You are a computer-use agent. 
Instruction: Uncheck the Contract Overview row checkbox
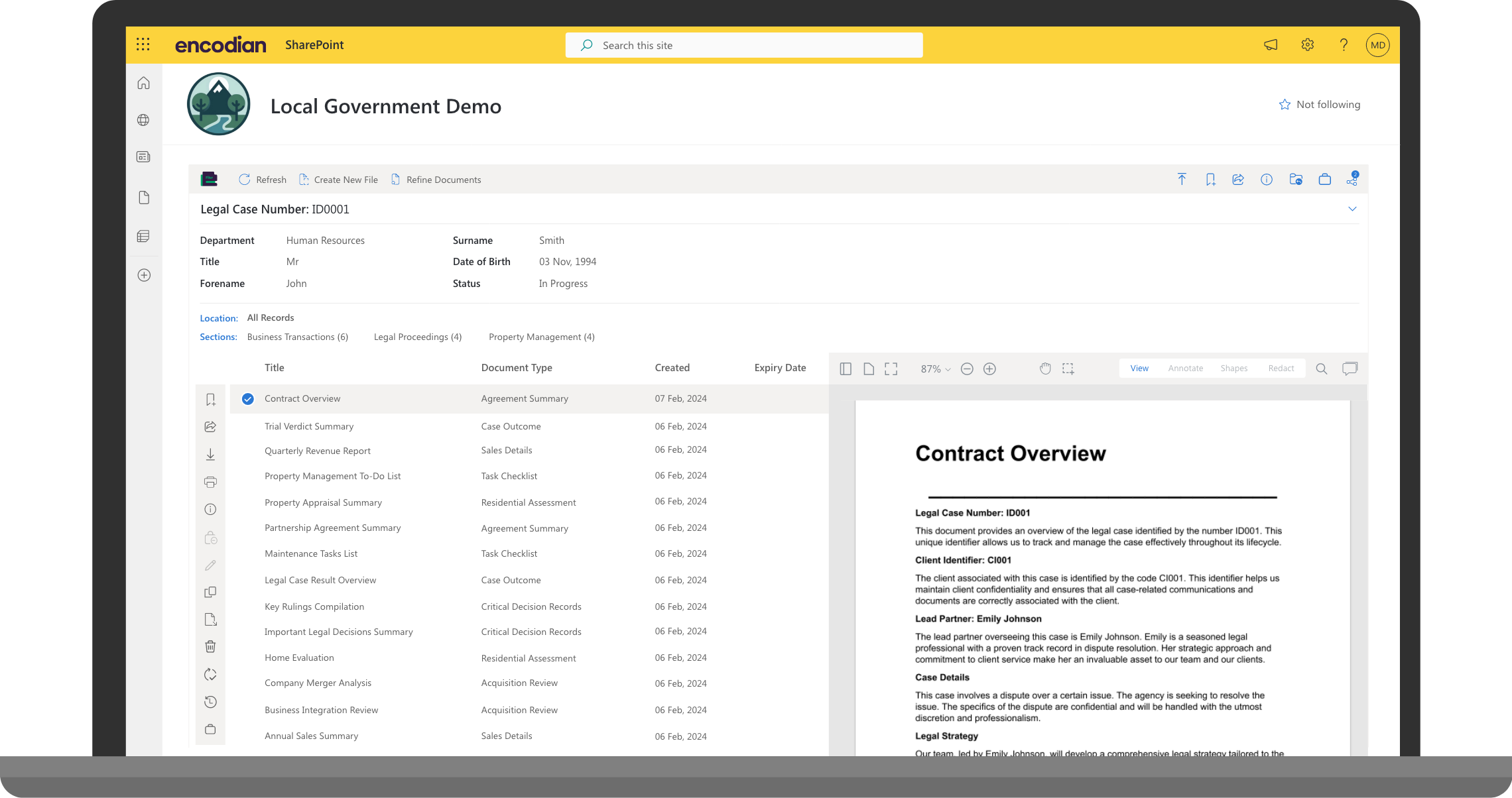(x=247, y=399)
